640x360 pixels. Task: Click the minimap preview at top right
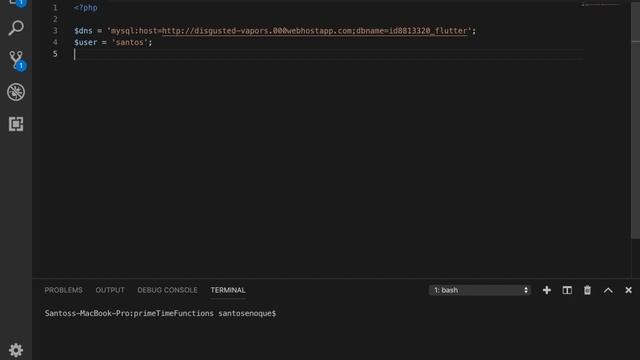tap(601, 5)
